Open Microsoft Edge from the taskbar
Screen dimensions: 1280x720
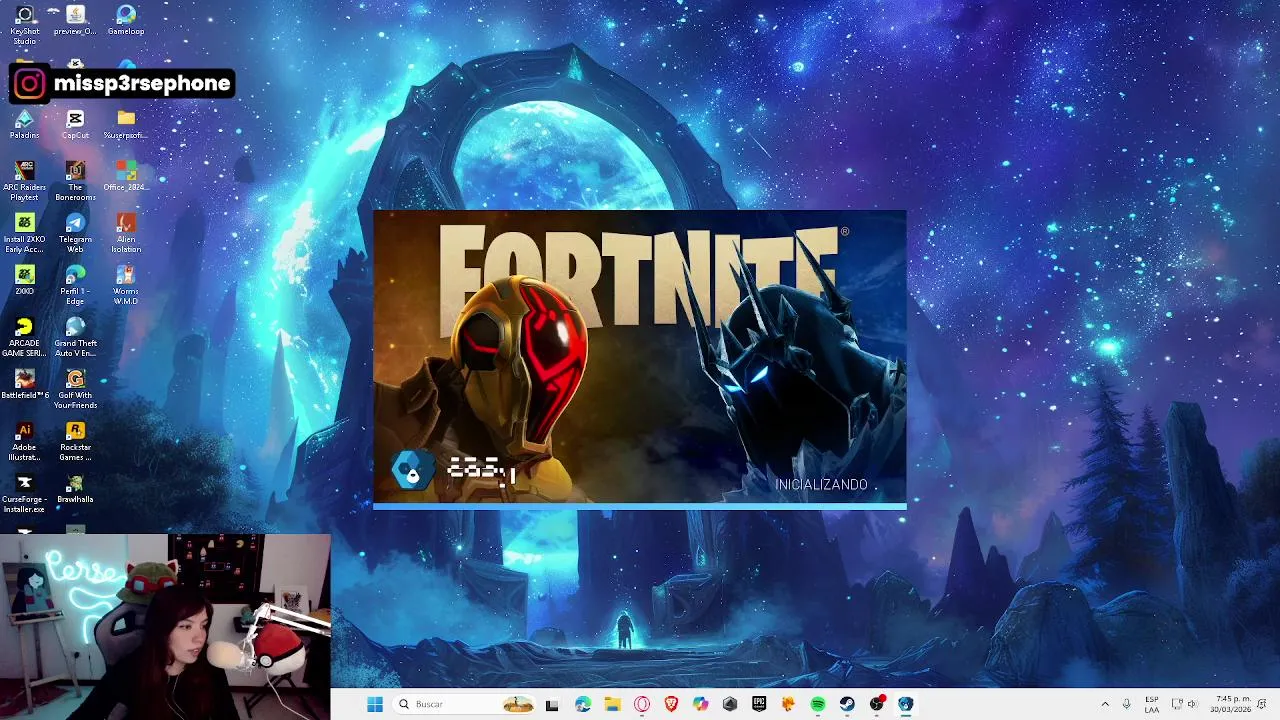583,704
